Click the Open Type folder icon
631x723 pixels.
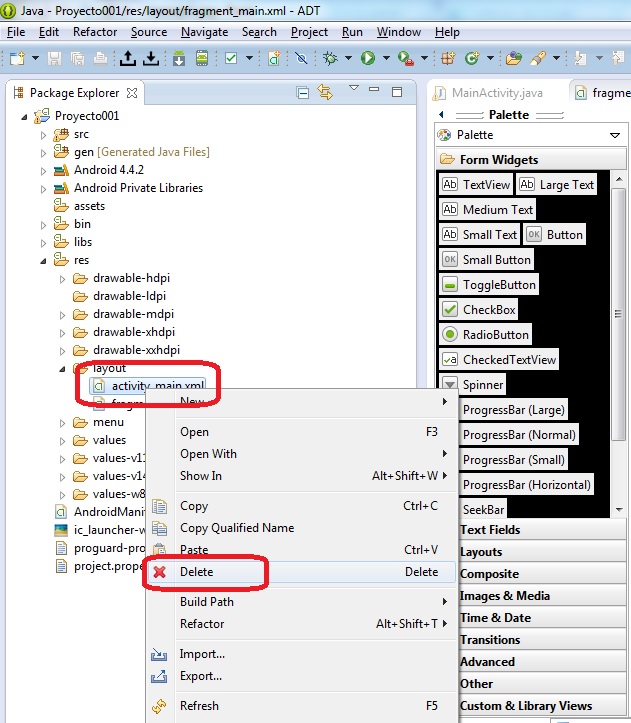click(513, 58)
